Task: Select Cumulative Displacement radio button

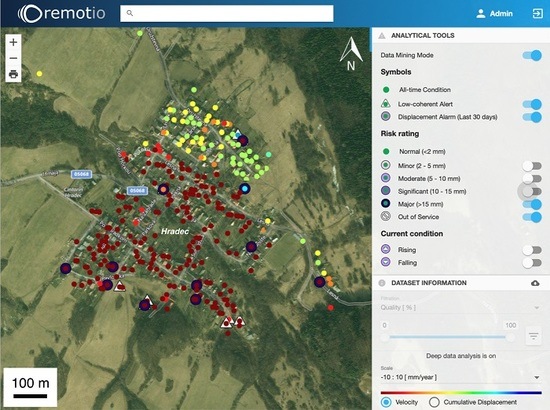Action: pyautogui.click(x=434, y=402)
